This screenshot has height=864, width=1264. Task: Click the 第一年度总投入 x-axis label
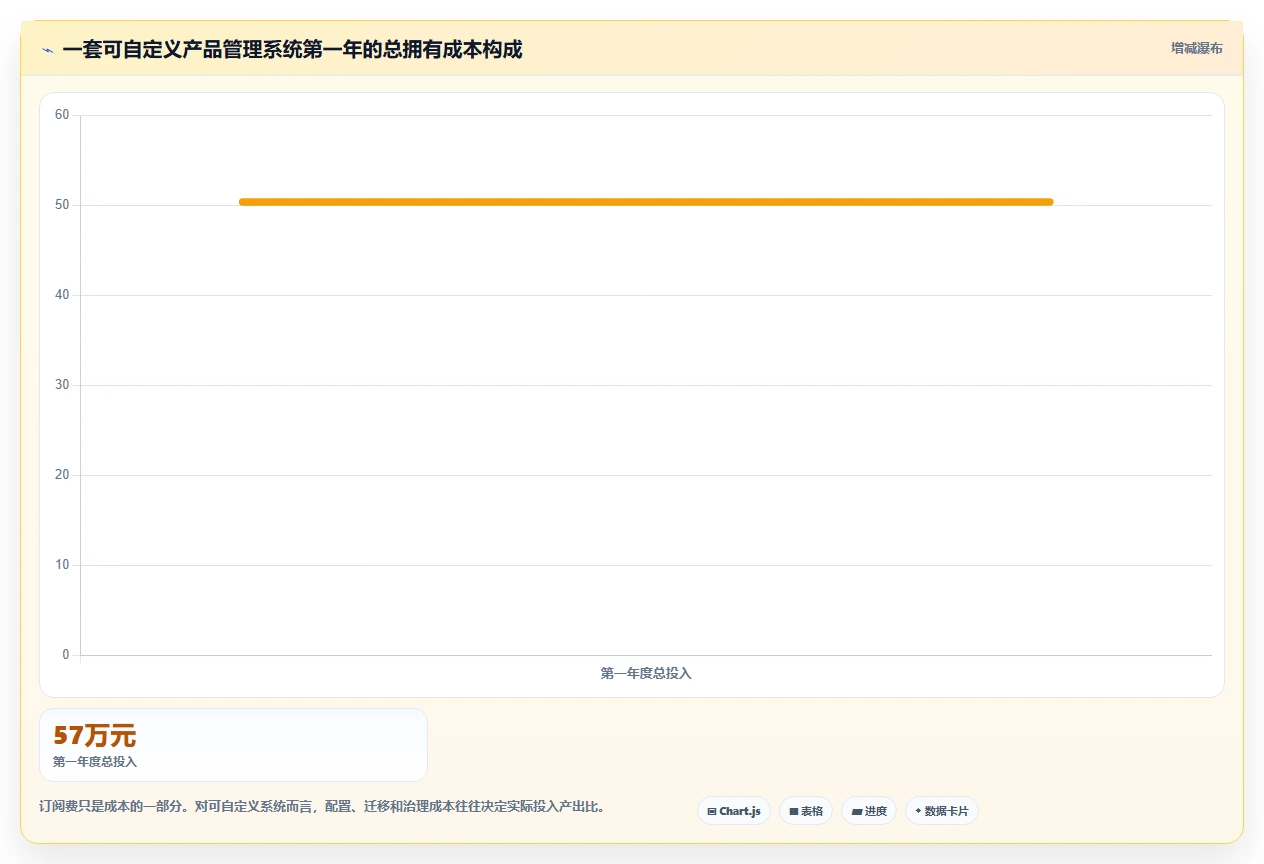click(646, 674)
